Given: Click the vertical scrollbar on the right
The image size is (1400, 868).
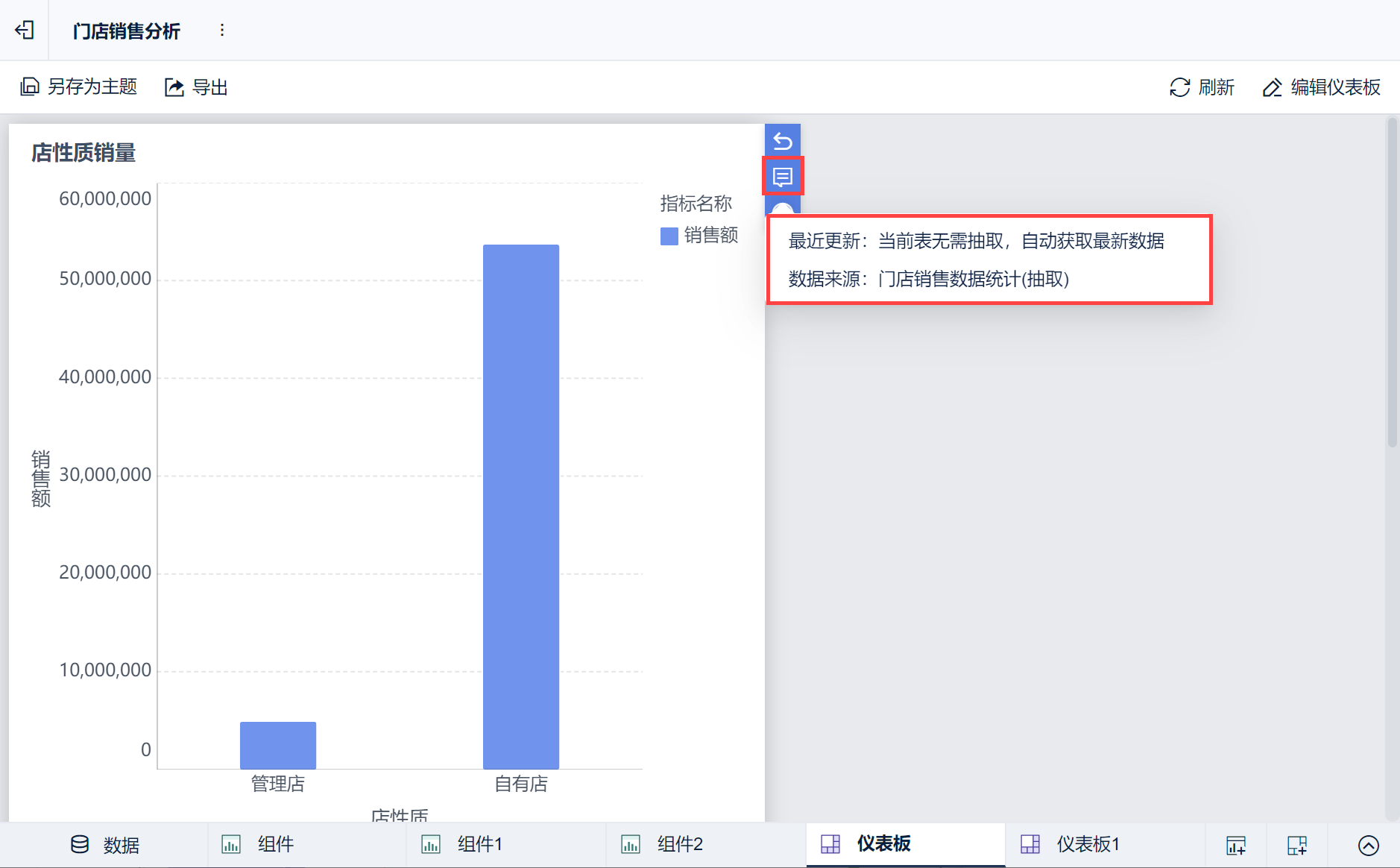Looking at the screenshot, I should (1392, 283).
